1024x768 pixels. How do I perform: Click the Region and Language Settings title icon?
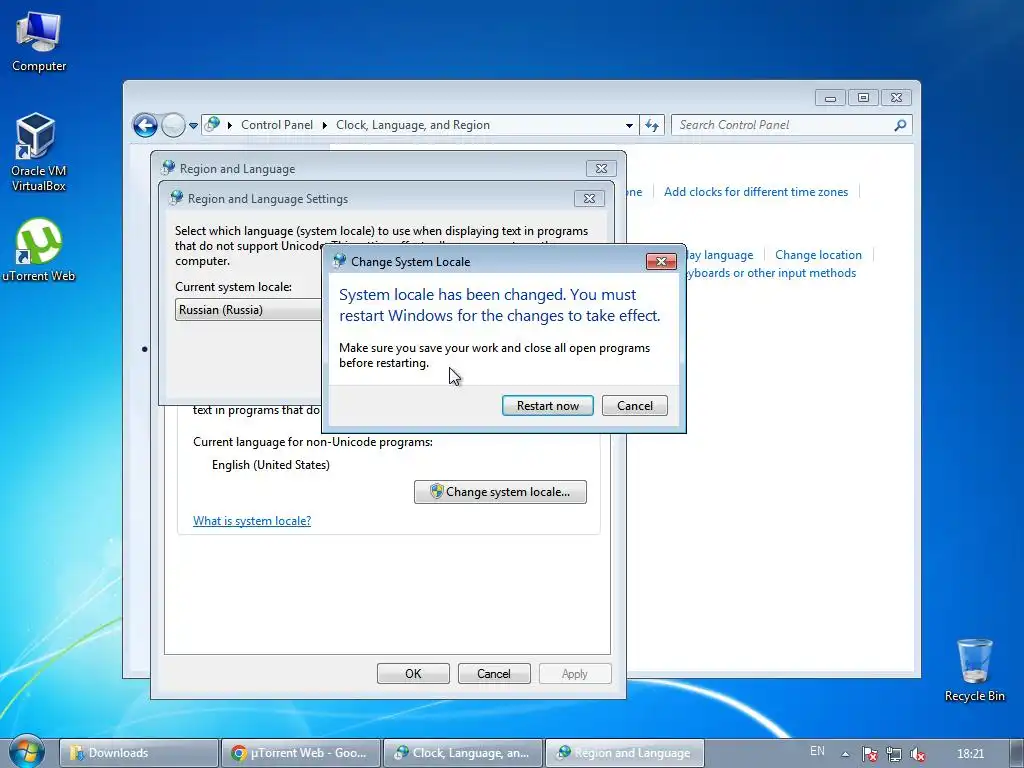[x=176, y=198]
